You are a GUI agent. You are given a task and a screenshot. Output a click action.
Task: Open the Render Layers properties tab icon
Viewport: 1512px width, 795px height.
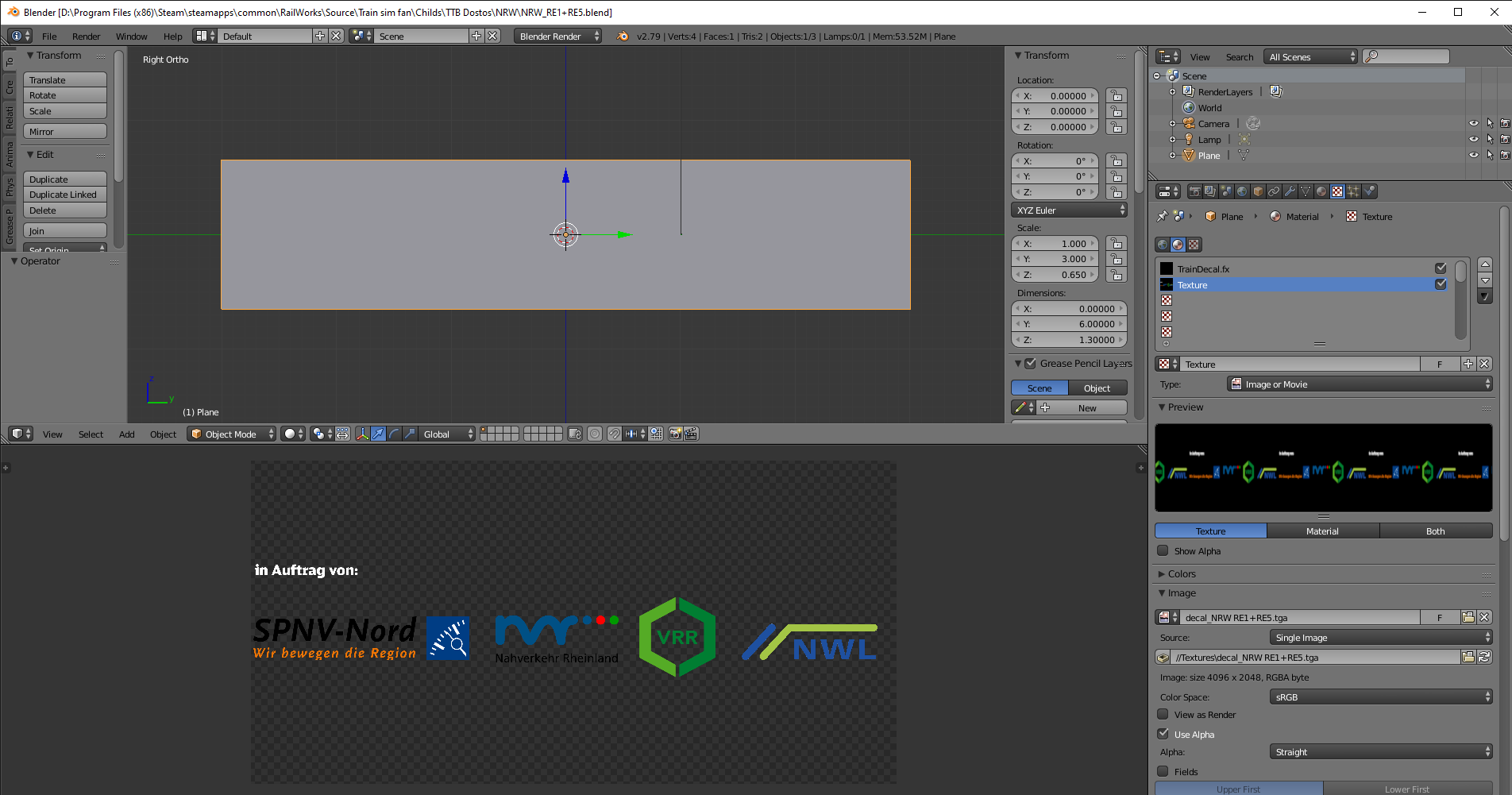click(x=1210, y=191)
